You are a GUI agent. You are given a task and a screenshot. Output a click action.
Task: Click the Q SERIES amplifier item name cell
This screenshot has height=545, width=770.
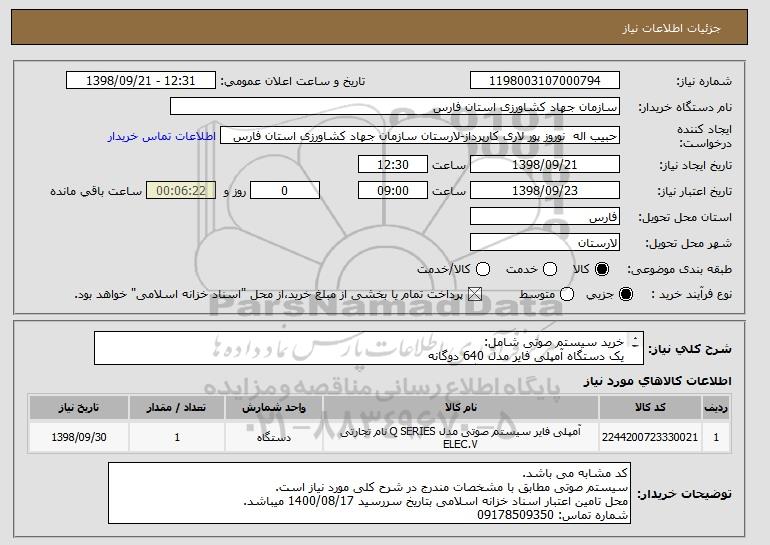tap(461, 437)
